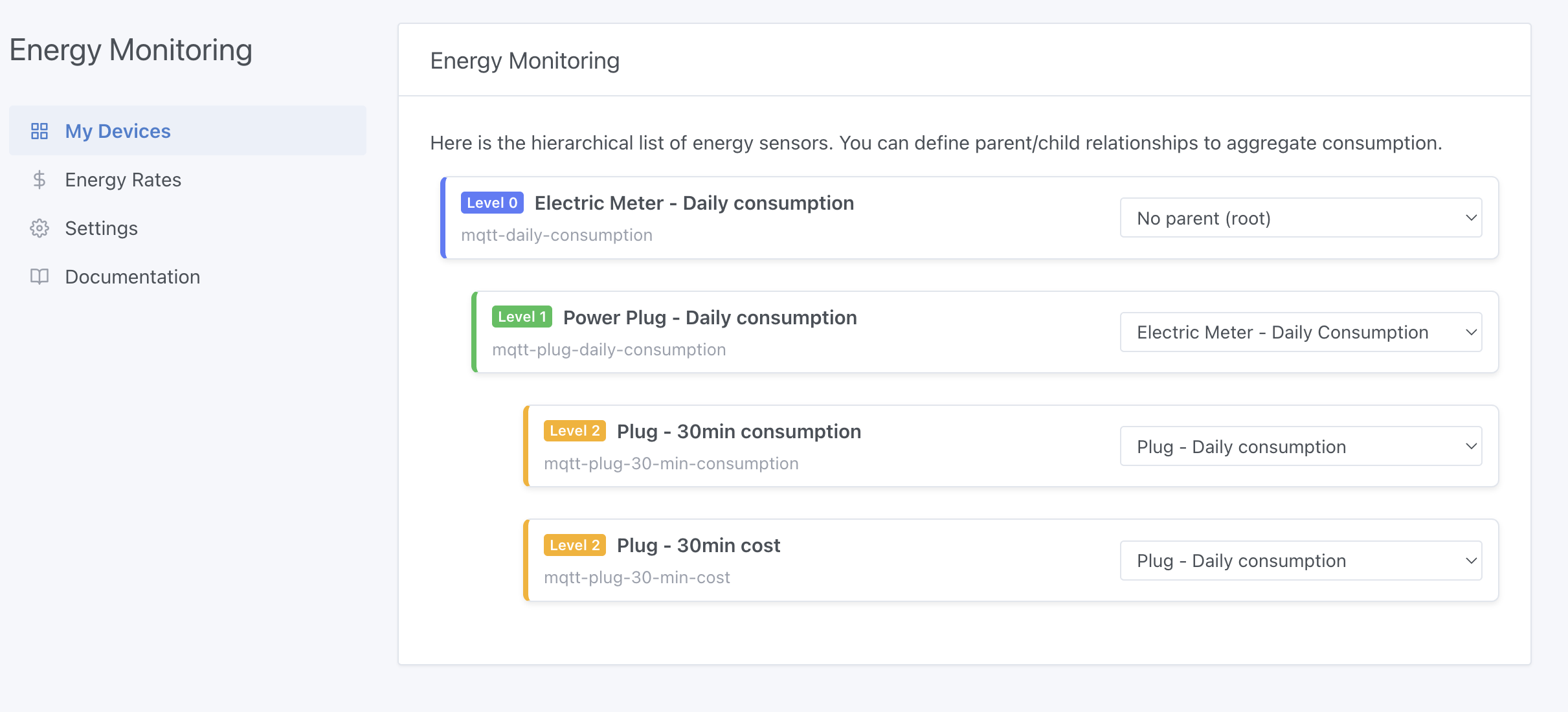1568x712 pixels.
Task: Click the mqtt-plug-daily-consumption sensor label
Action: [609, 349]
